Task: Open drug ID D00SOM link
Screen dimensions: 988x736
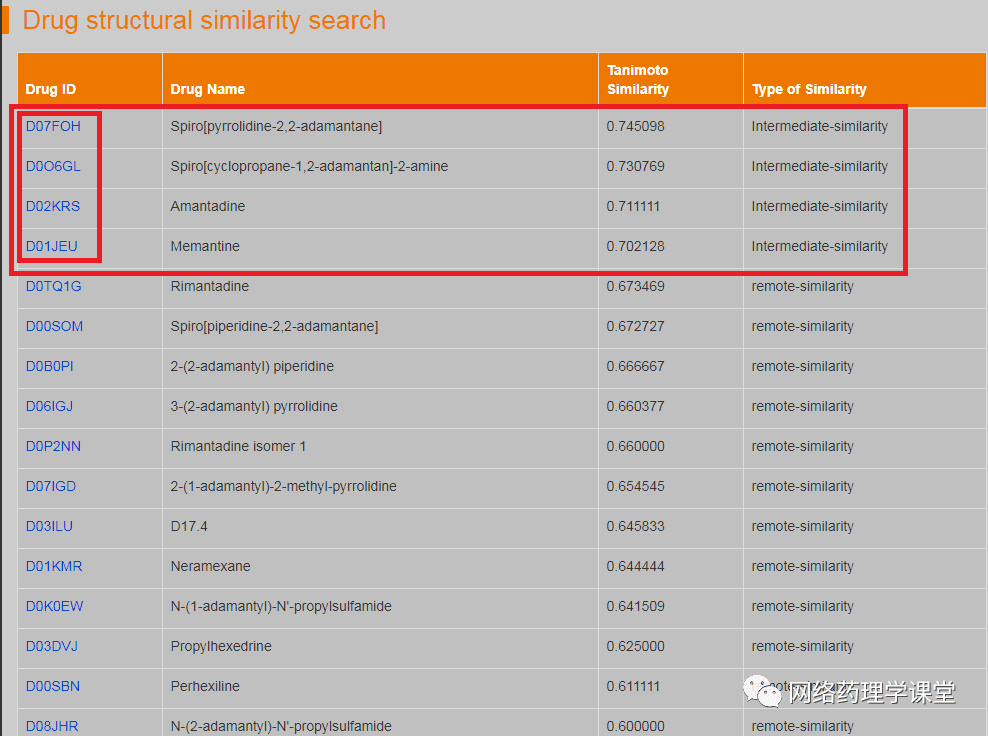Action: (54, 326)
